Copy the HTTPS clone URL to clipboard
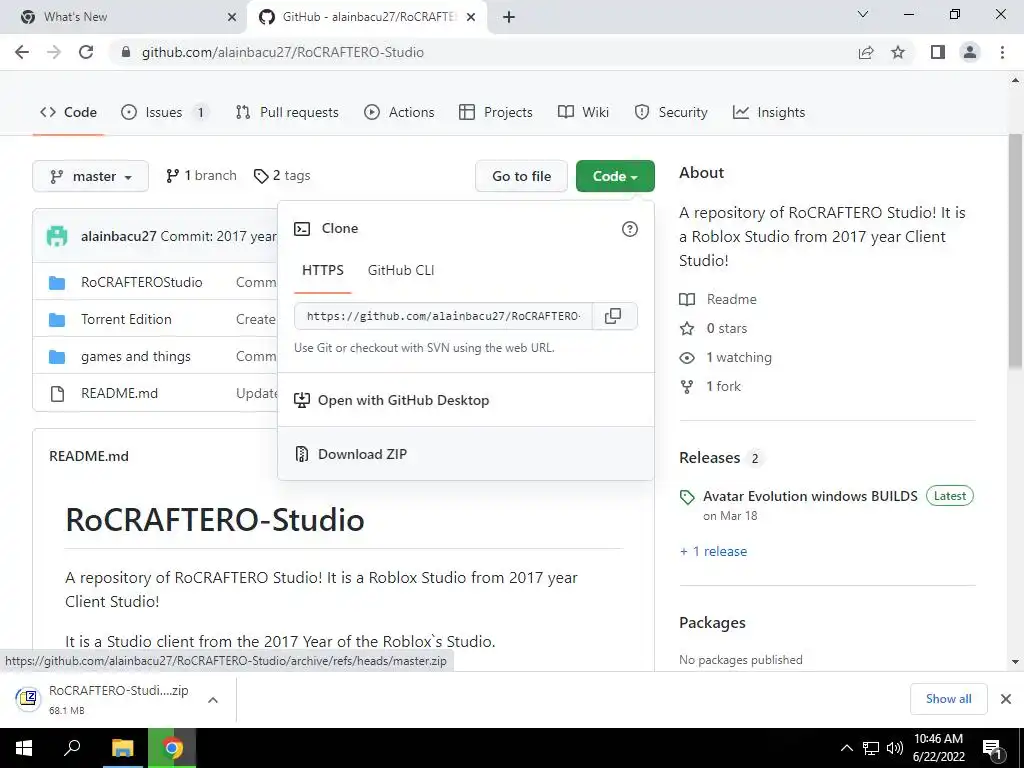Image resolution: width=1024 pixels, height=768 pixels. click(x=613, y=316)
